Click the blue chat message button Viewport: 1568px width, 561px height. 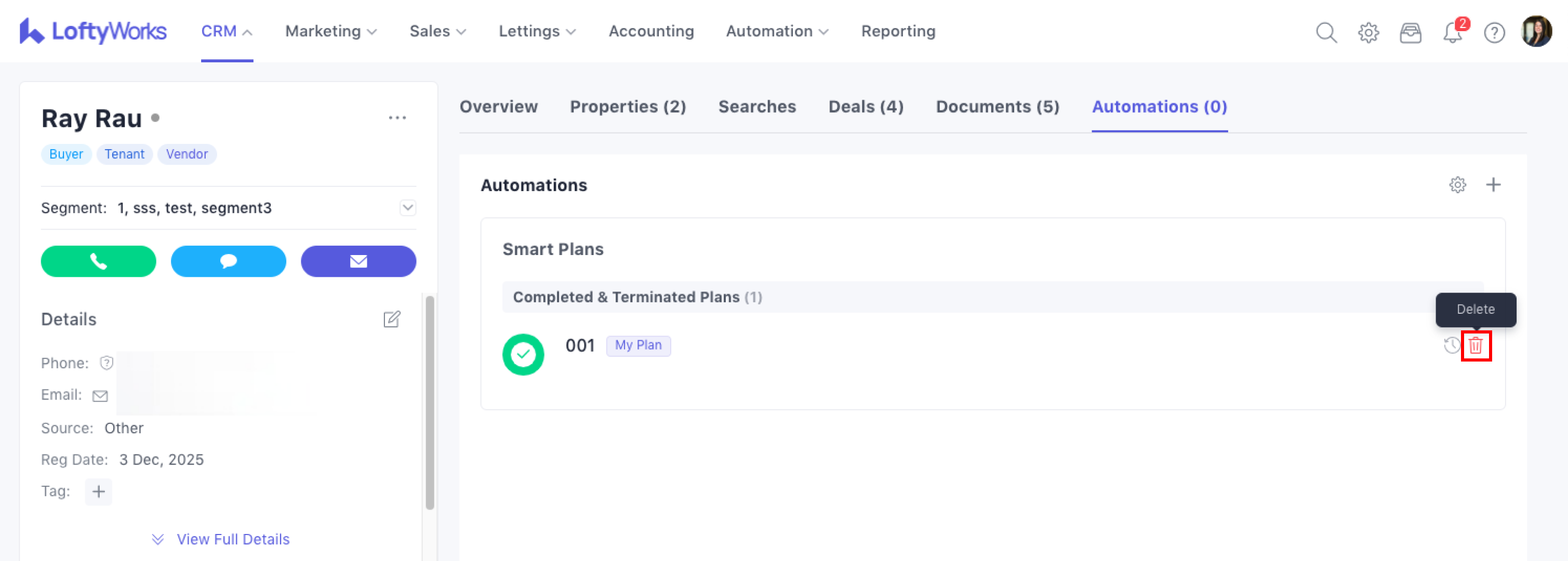(x=228, y=261)
